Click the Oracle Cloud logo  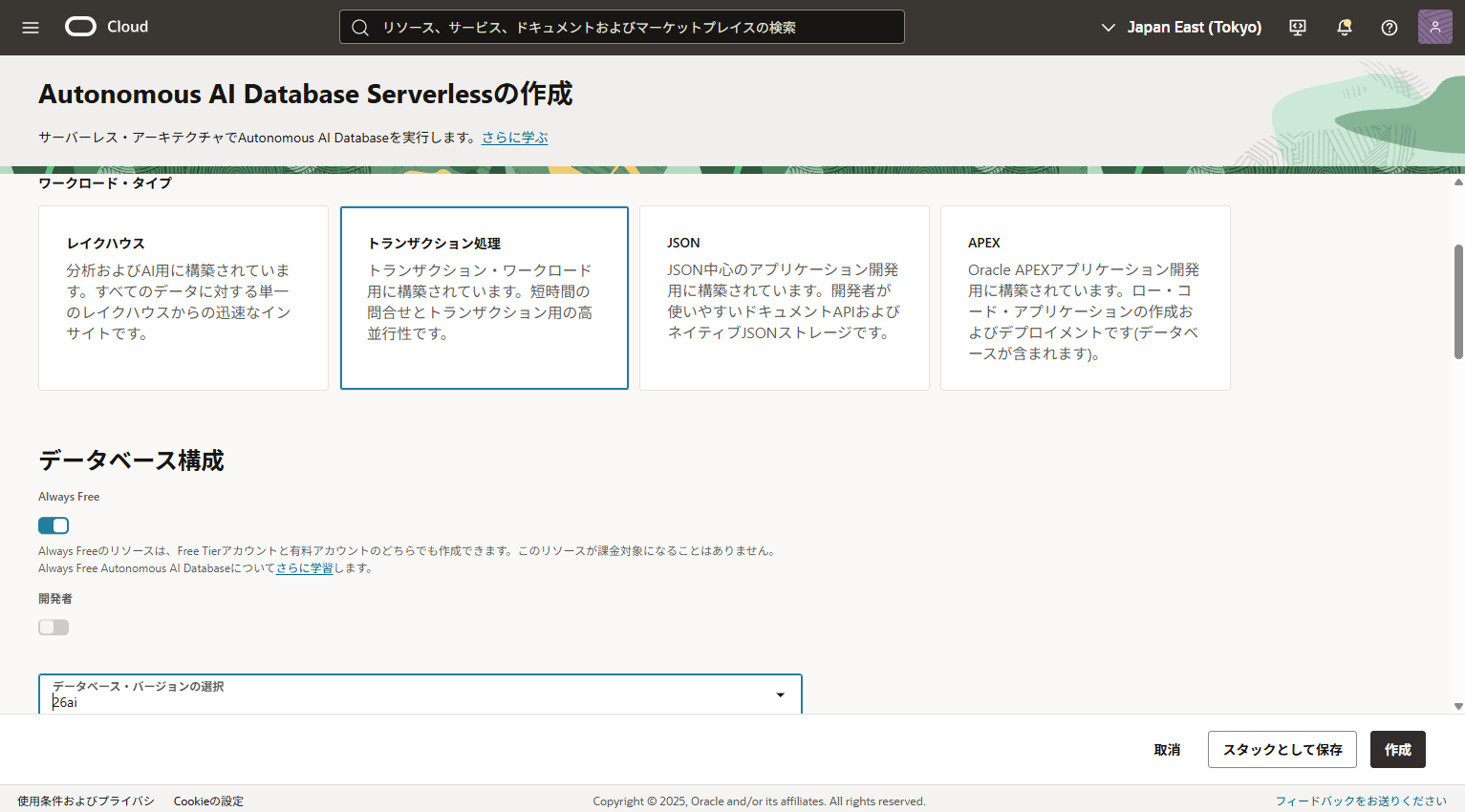(x=106, y=27)
